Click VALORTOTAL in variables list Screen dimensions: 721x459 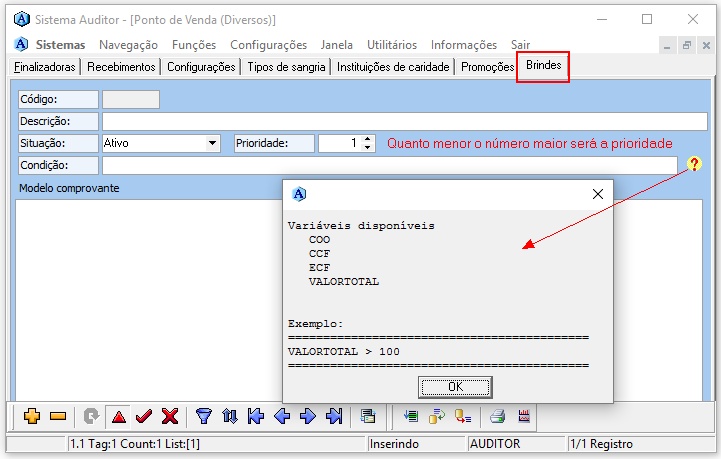pyautogui.click(x=343, y=281)
